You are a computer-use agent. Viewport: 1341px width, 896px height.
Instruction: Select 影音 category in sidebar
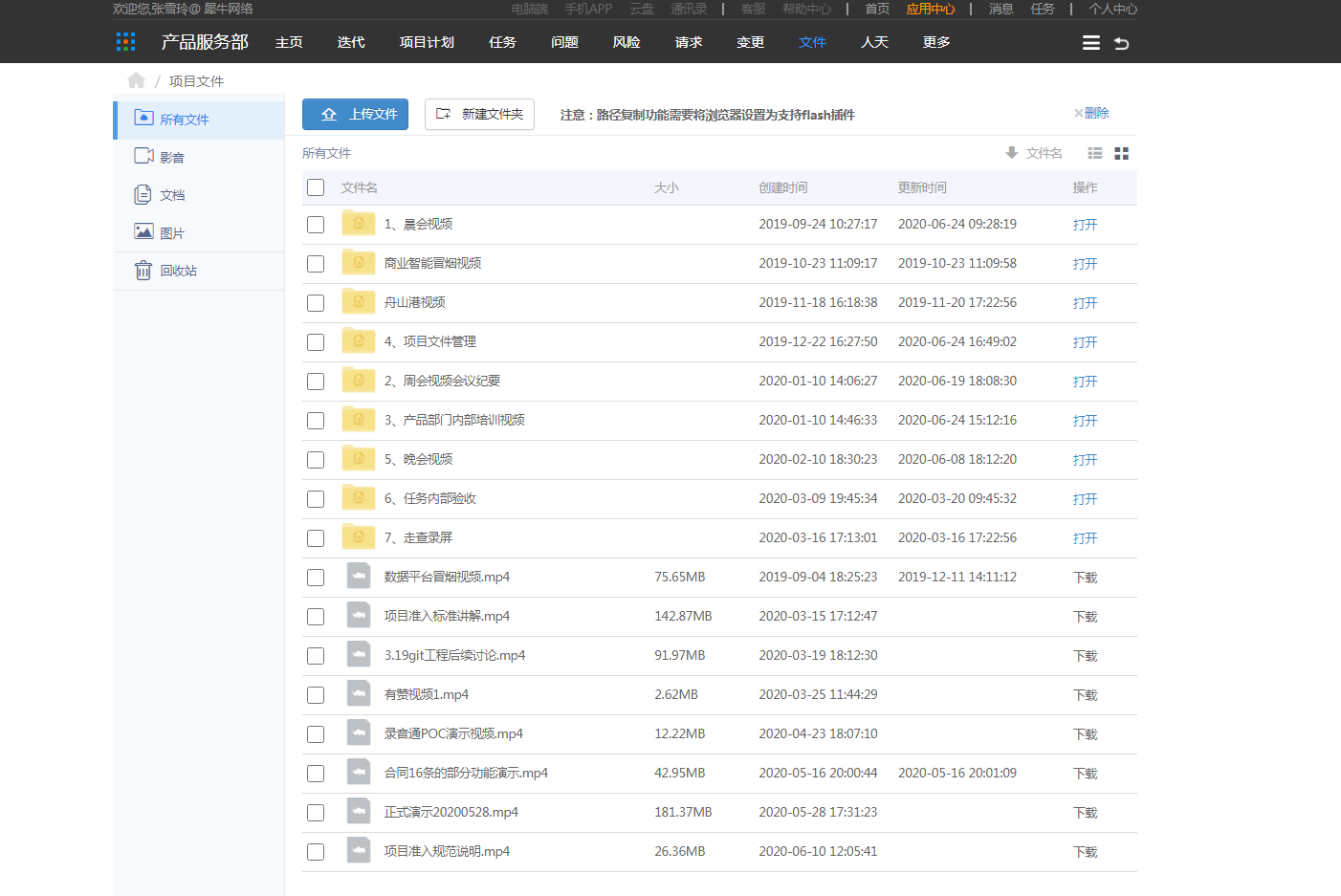tap(199, 157)
